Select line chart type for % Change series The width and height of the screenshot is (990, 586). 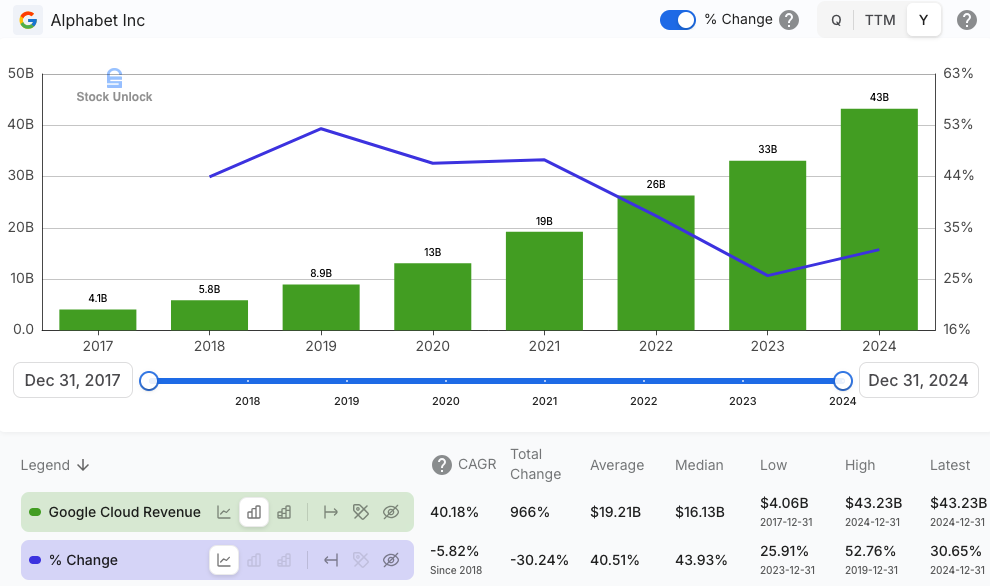coord(224,560)
